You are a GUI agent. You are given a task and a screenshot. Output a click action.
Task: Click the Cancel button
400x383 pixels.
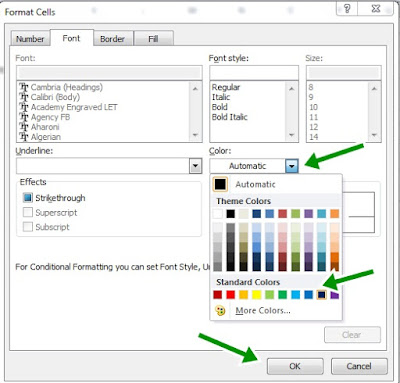coord(359,366)
